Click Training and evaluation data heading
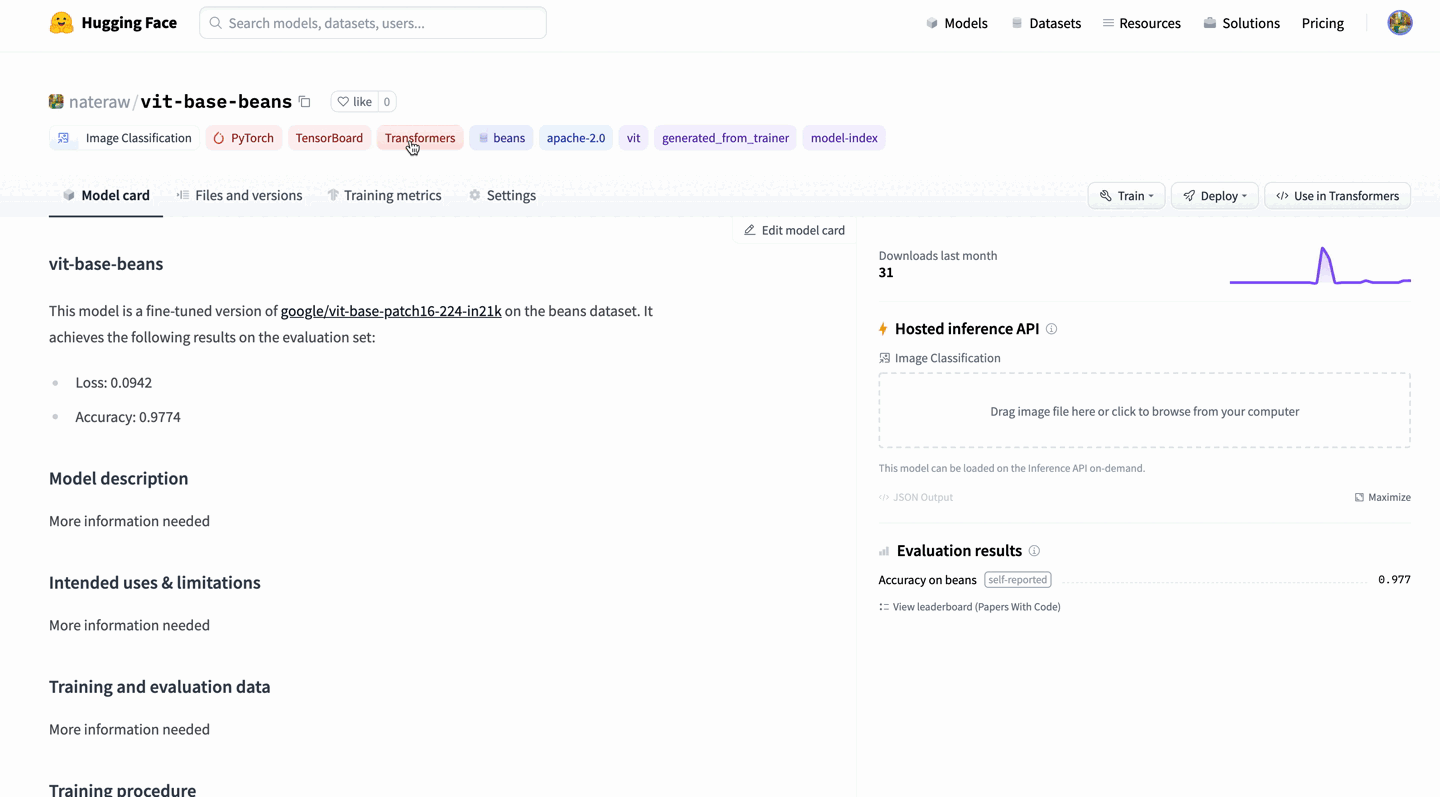The width and height of the screenshot is (1440, 797). (160, 687)
